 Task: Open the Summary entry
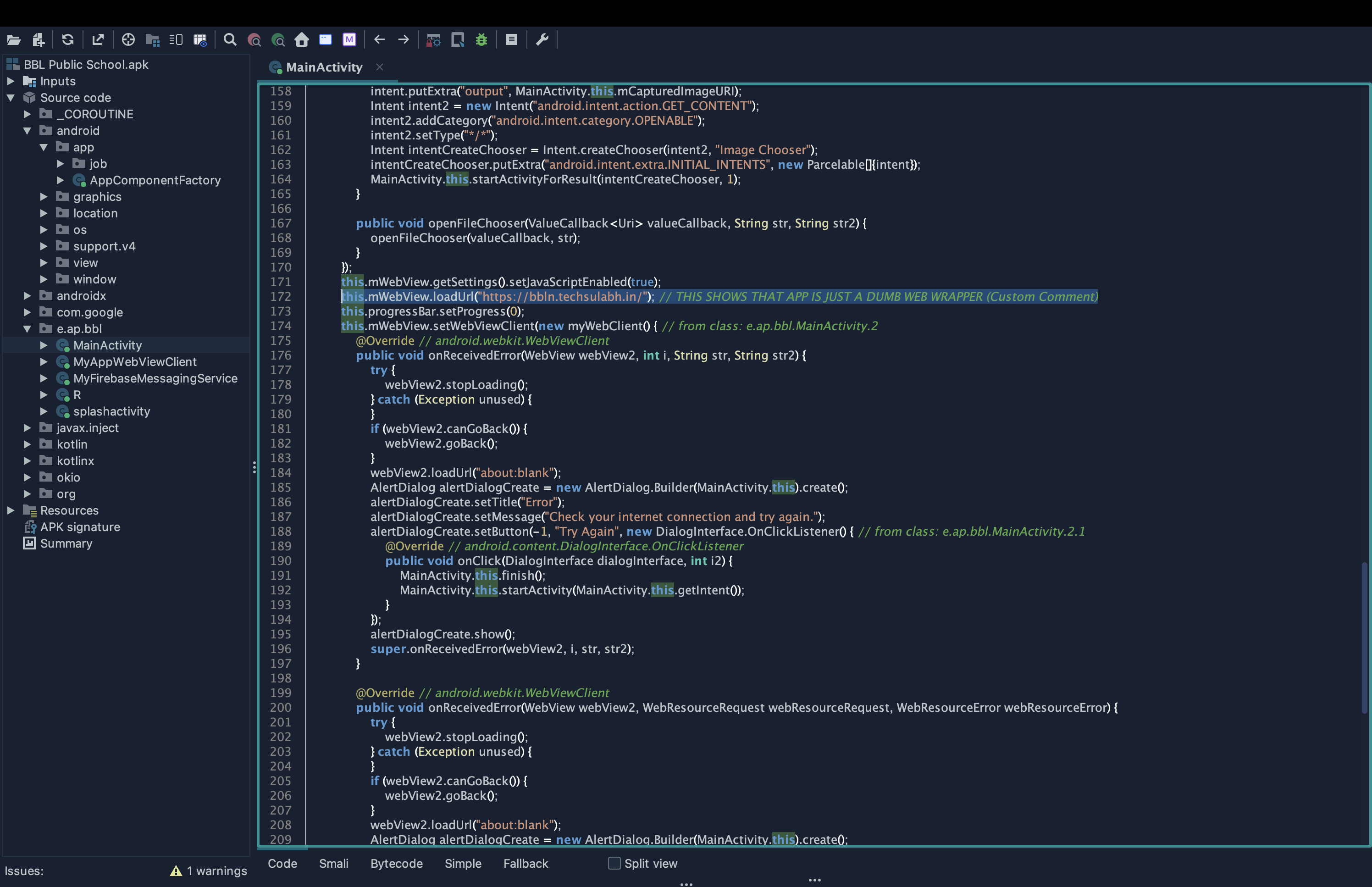click(66, 544)
